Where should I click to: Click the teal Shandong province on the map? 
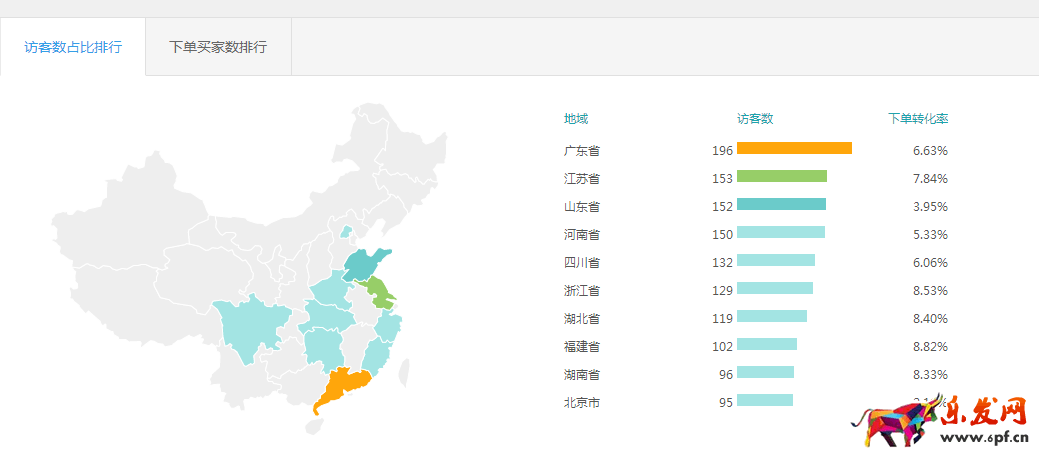364,265
